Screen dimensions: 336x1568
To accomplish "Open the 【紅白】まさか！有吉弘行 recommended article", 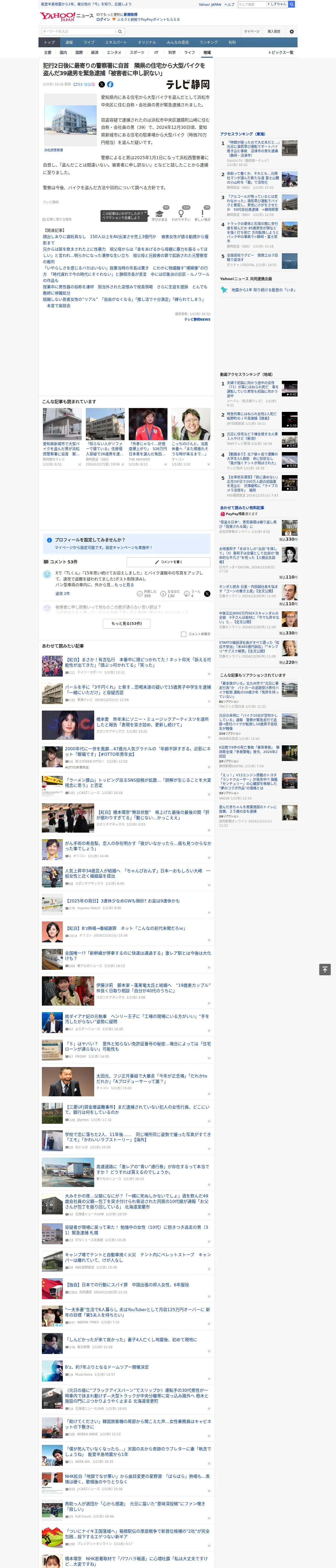I will point(138,662).
